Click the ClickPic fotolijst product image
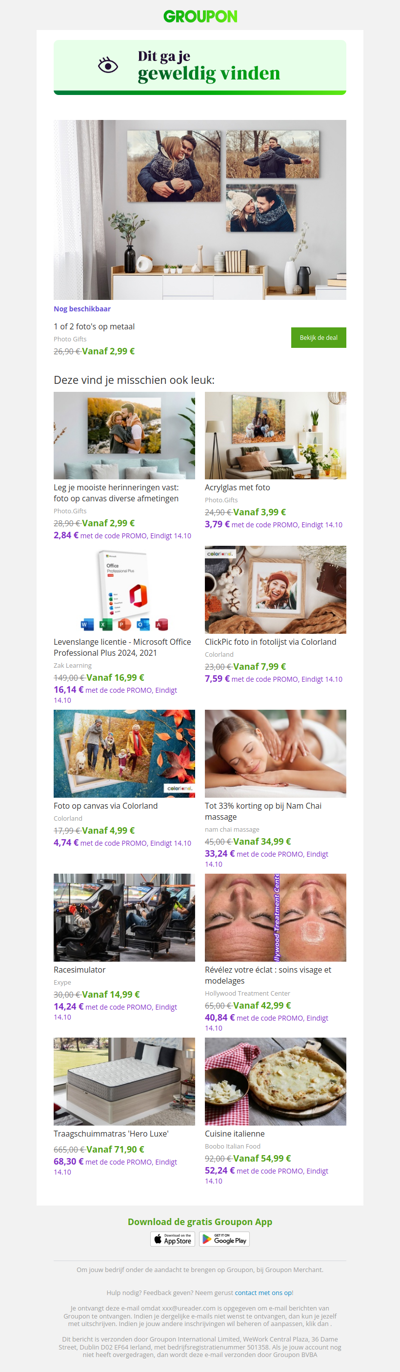The width and height of the screenshot is (400, 1372). 275,590
